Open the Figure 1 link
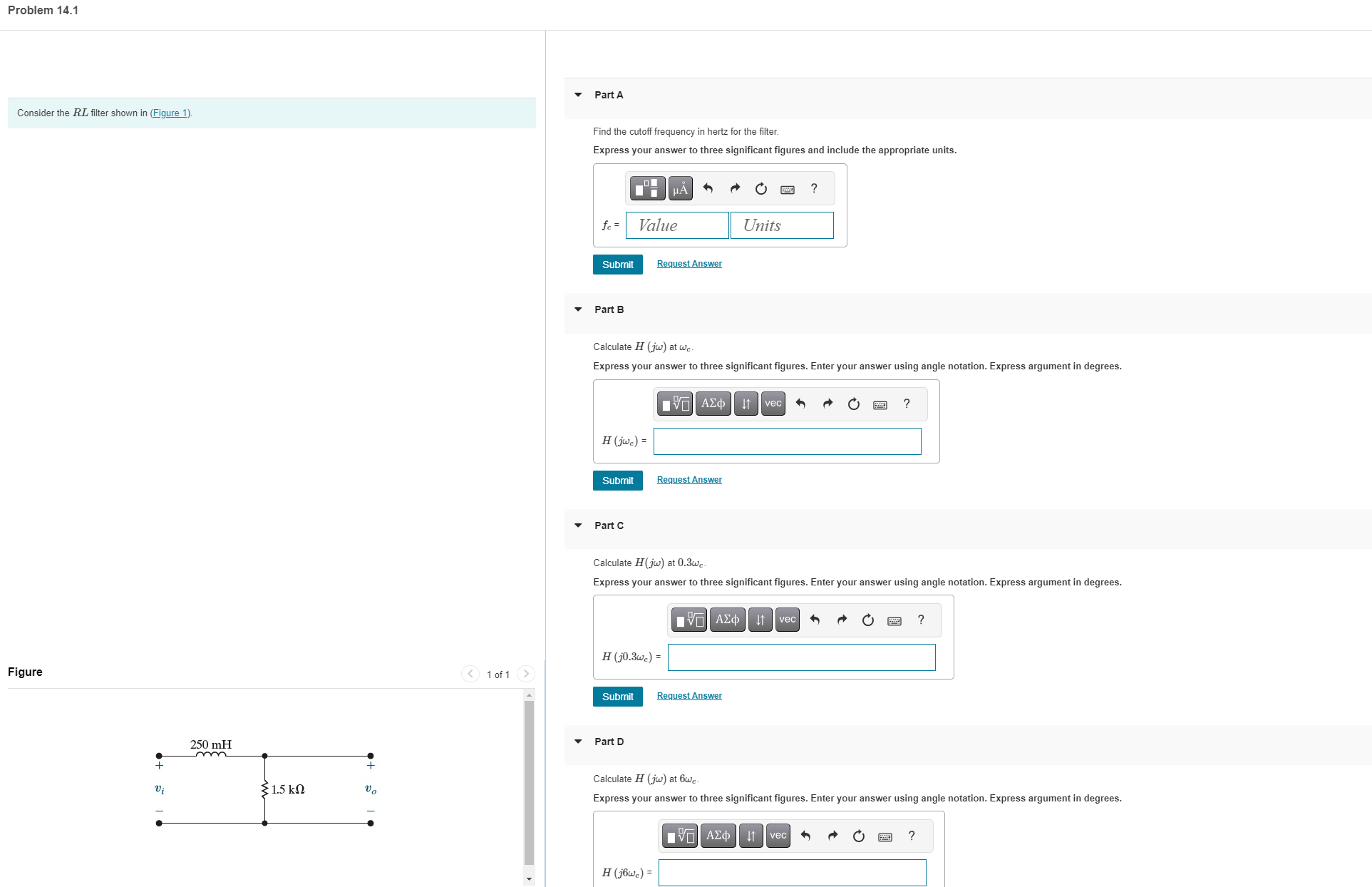Viewport: 1372px width, 887px height. (x=170, y=113)
